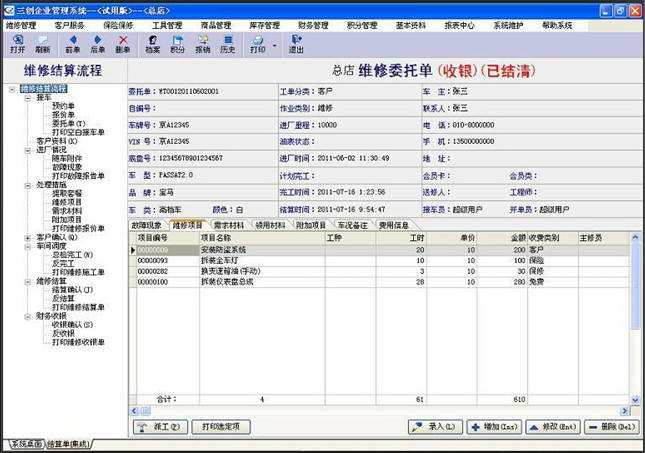Click the 录入 (L) button
The height and width of the screenshot is (453, 645).
click(435, 427)
